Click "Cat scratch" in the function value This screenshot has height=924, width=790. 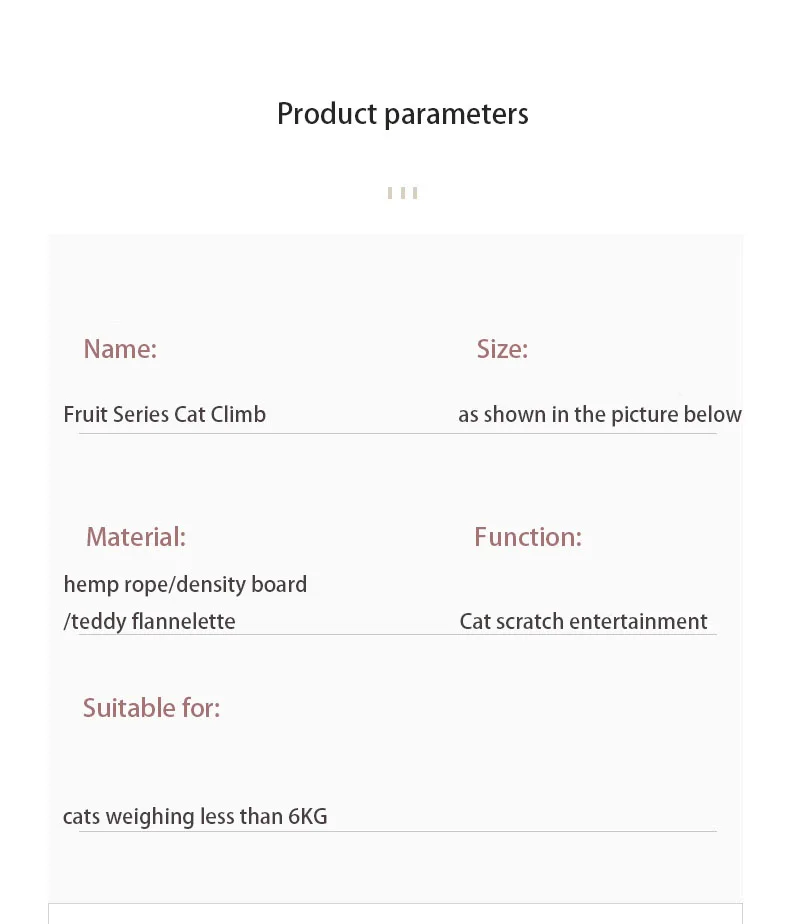click(511, 621)
